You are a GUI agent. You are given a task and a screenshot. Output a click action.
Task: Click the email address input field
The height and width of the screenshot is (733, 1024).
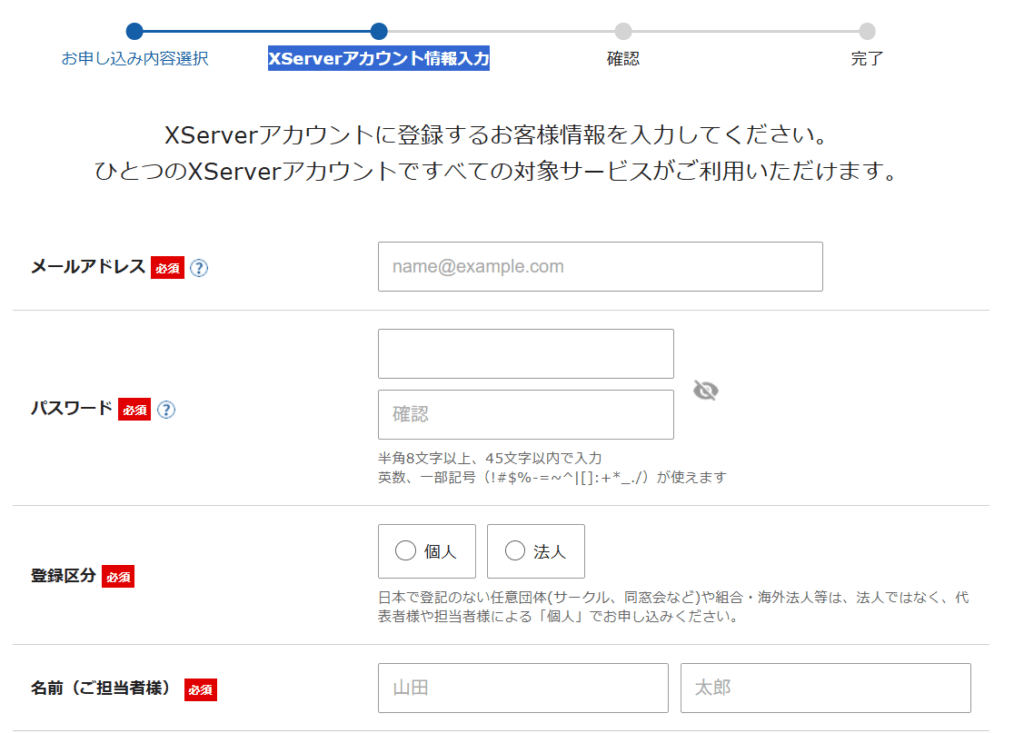(600, 267)
